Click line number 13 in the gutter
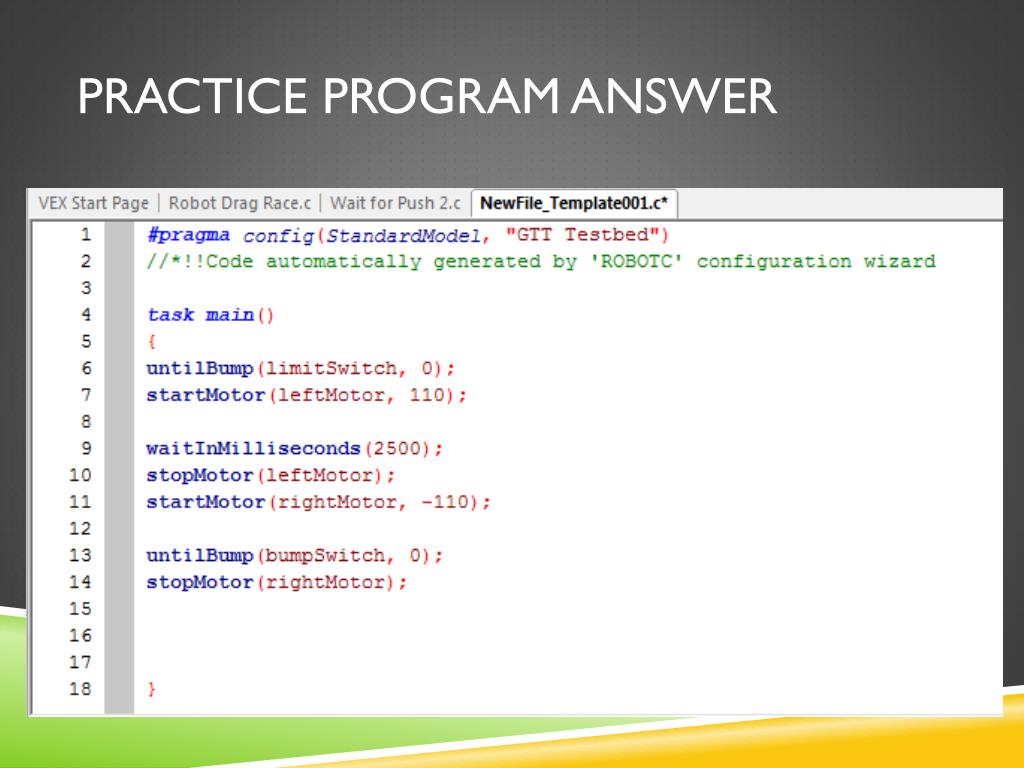Image resolution: width=1024 pixels, height=768 pixels. (x=80, y=556)
